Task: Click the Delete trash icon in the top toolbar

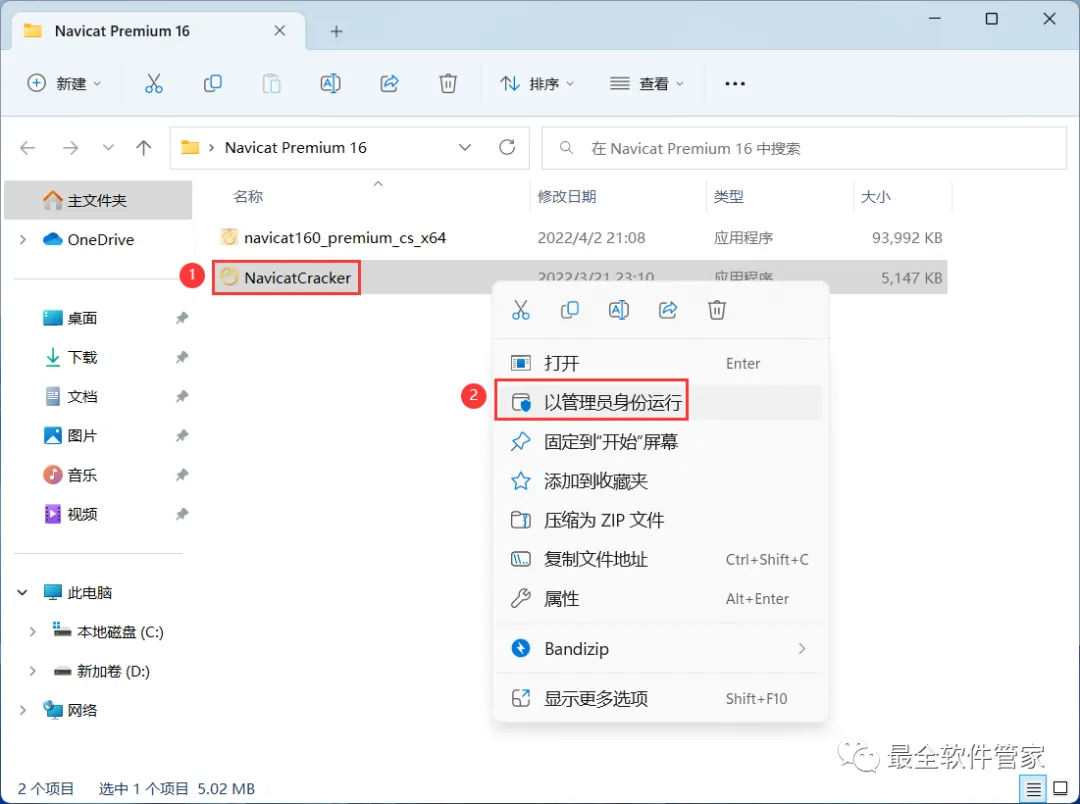Action: pyautogui.click(x=448, y=83)
